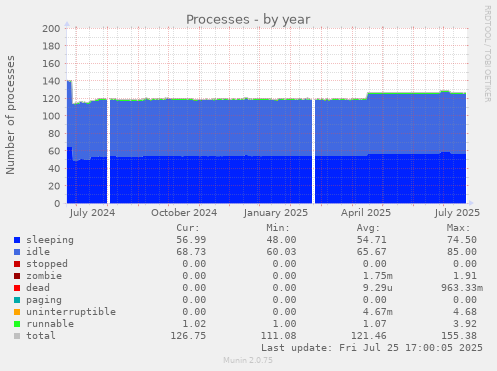Click the October 2024 axis label
497x371 pixels.
click(x=184, y=213)
